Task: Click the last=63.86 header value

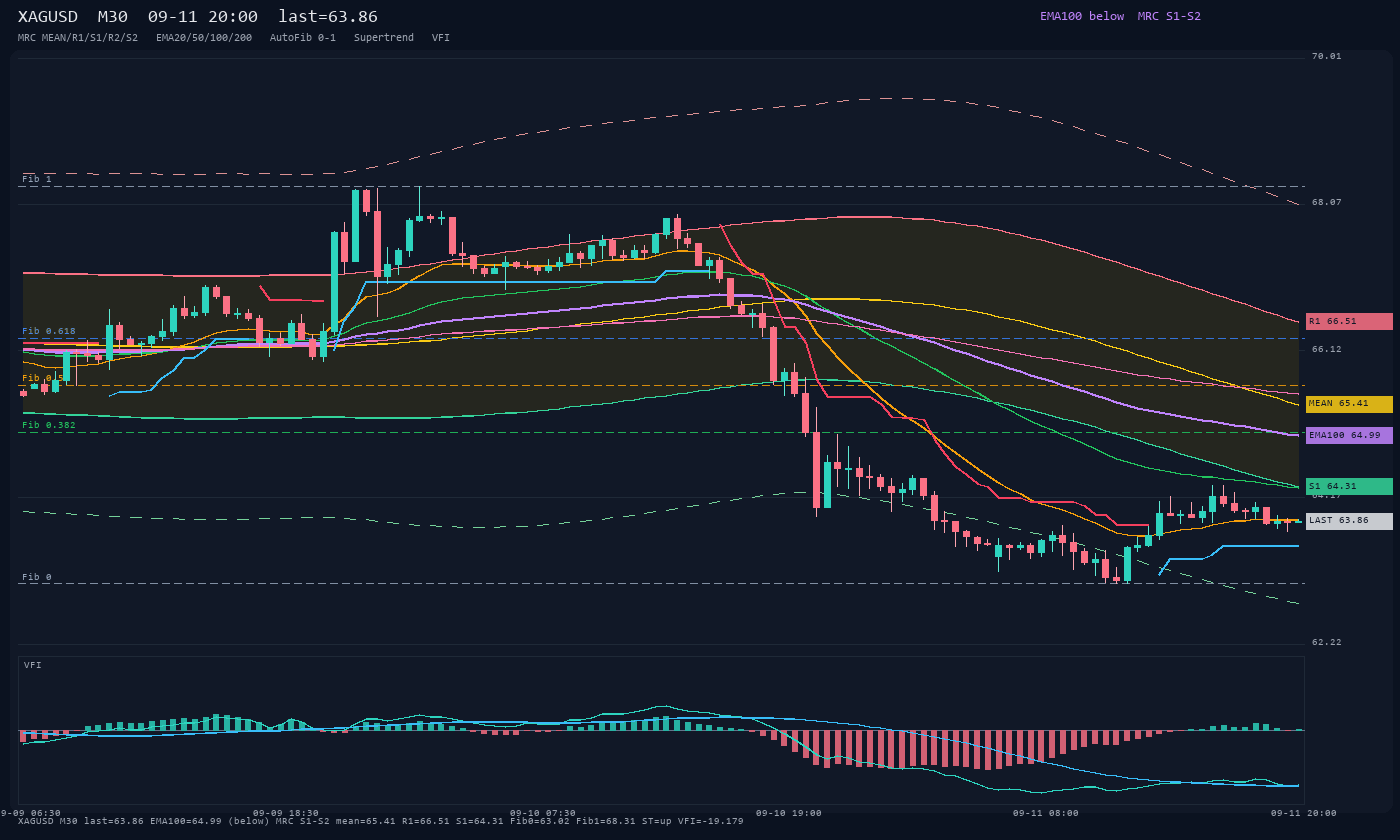Action: point(328,17)
